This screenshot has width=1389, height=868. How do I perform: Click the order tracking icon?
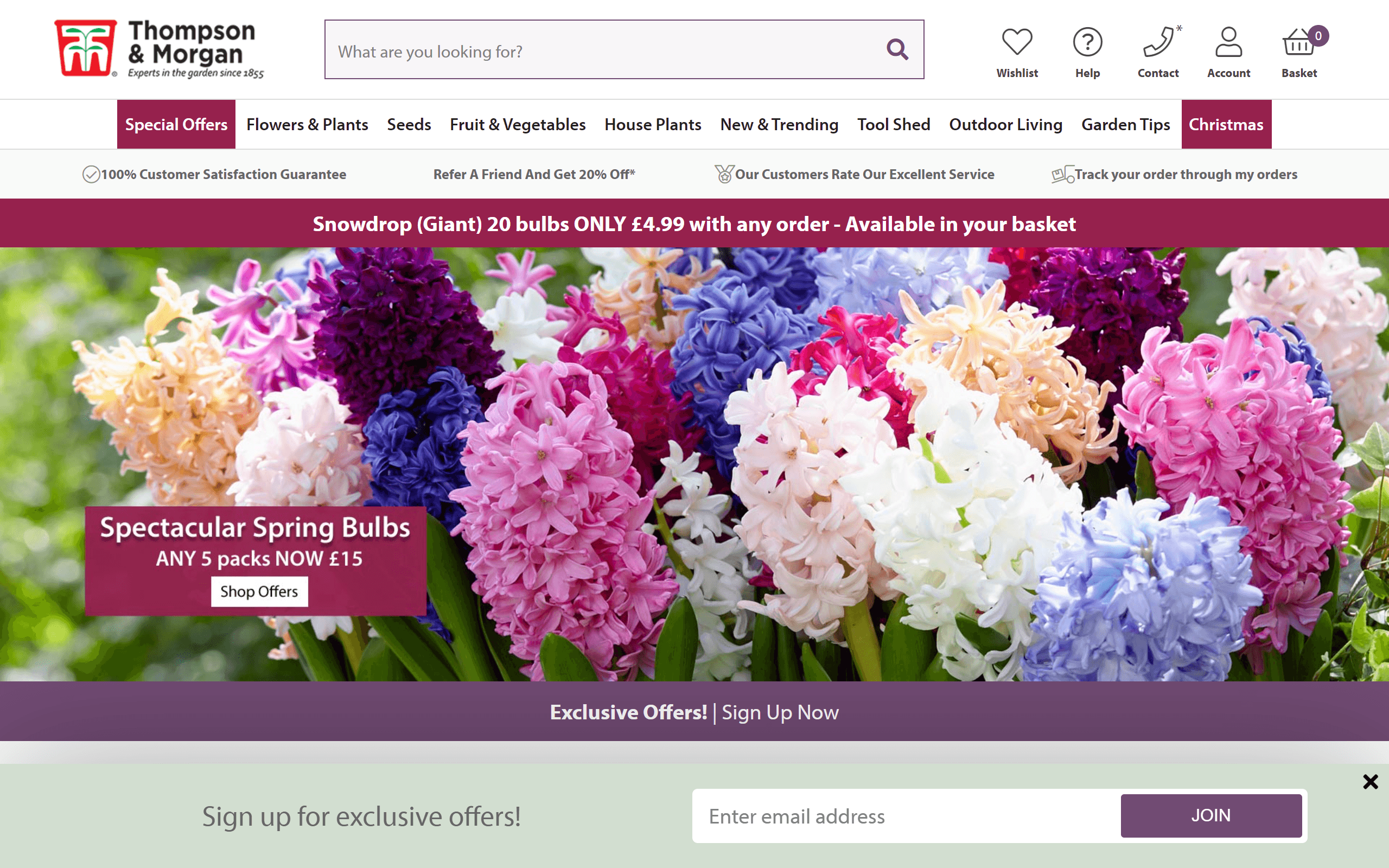coord(1062,174)
